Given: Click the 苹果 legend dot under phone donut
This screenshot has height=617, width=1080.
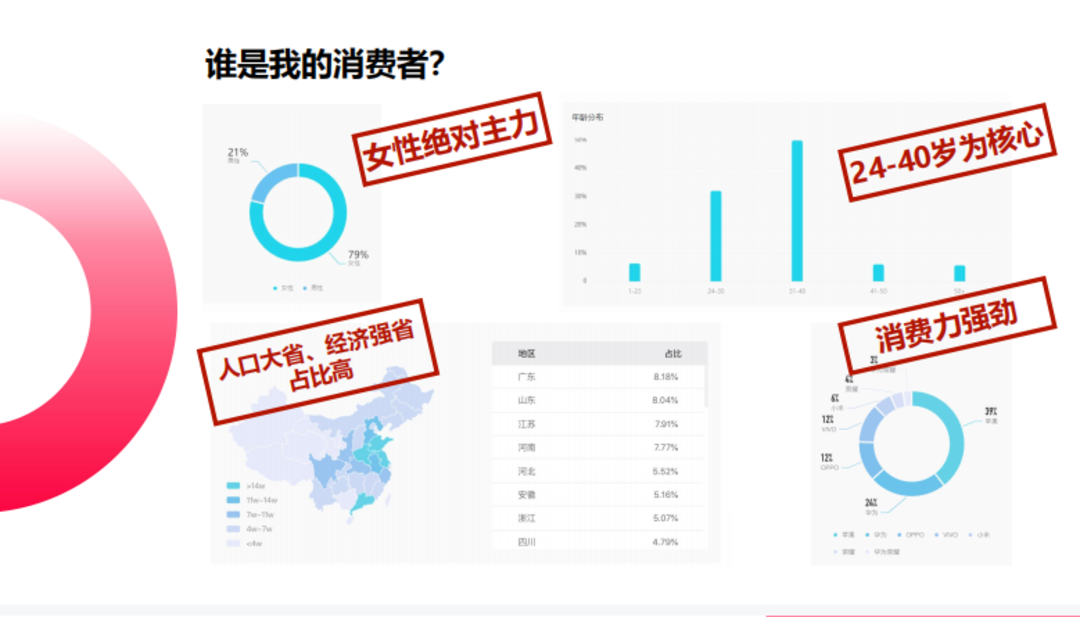Looking at the screenshot, I should pyautogui.click(x=835, y=535).
